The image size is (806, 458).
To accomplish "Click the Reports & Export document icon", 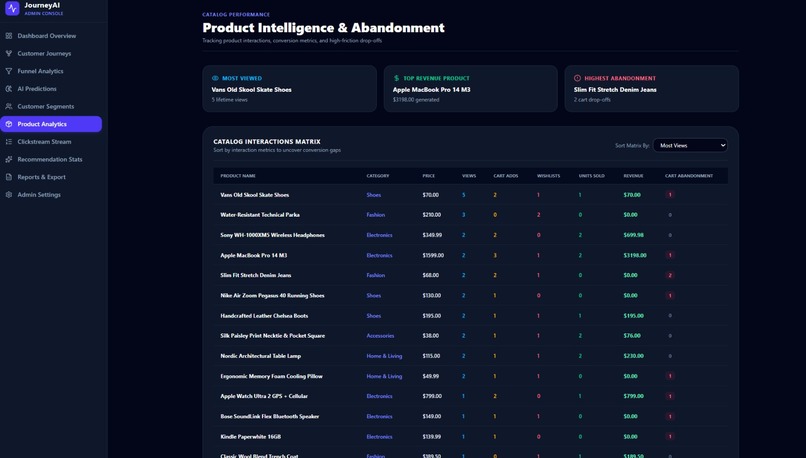I will pos(9,177).
